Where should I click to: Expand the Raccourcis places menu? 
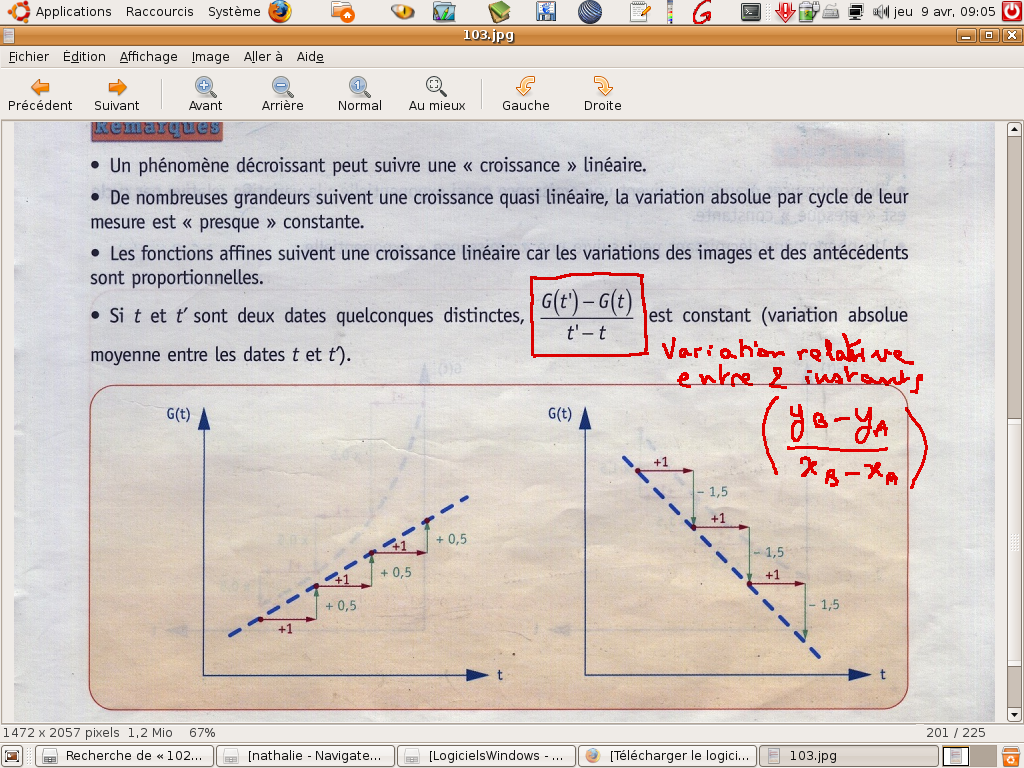click(x=160, y=12)
